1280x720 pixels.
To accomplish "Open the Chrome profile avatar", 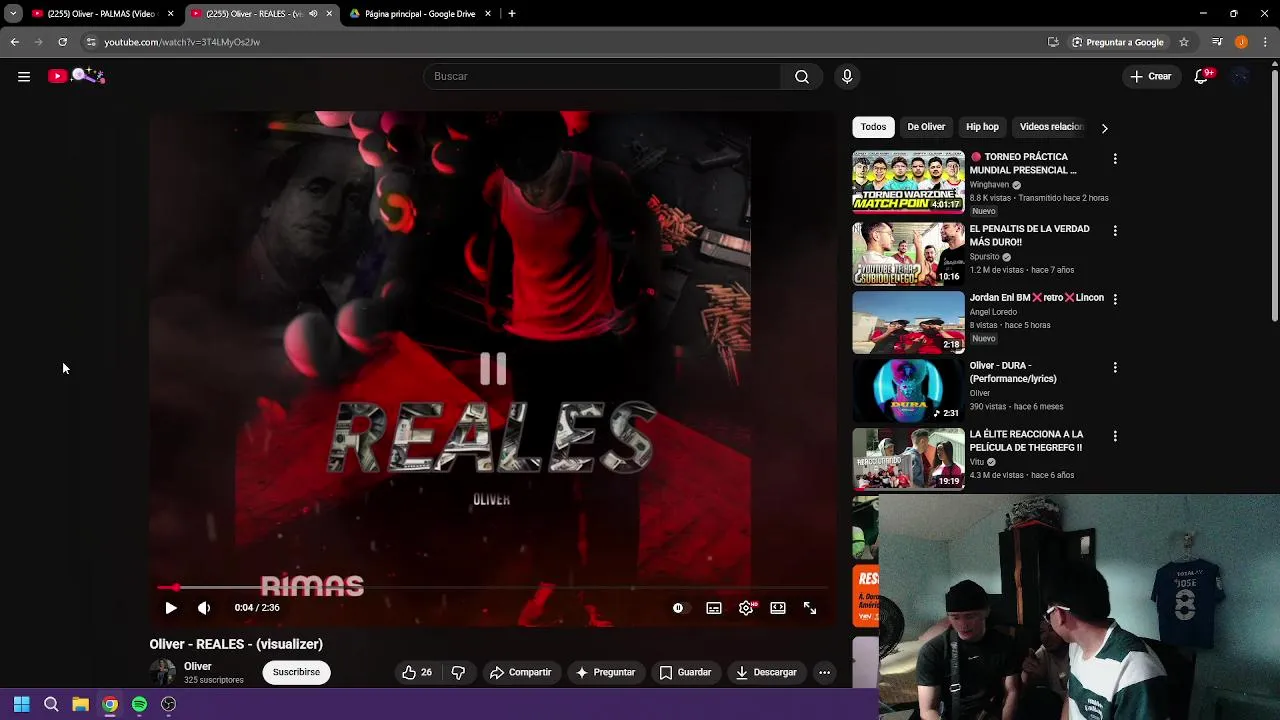I will click(1241, 42).
